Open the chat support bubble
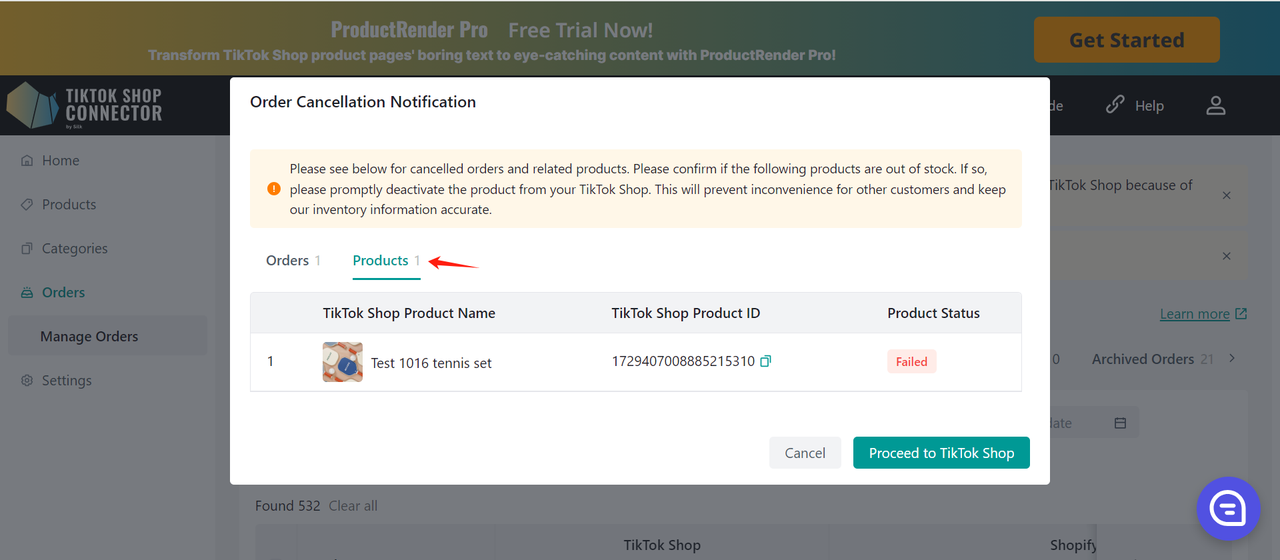 1228,509
